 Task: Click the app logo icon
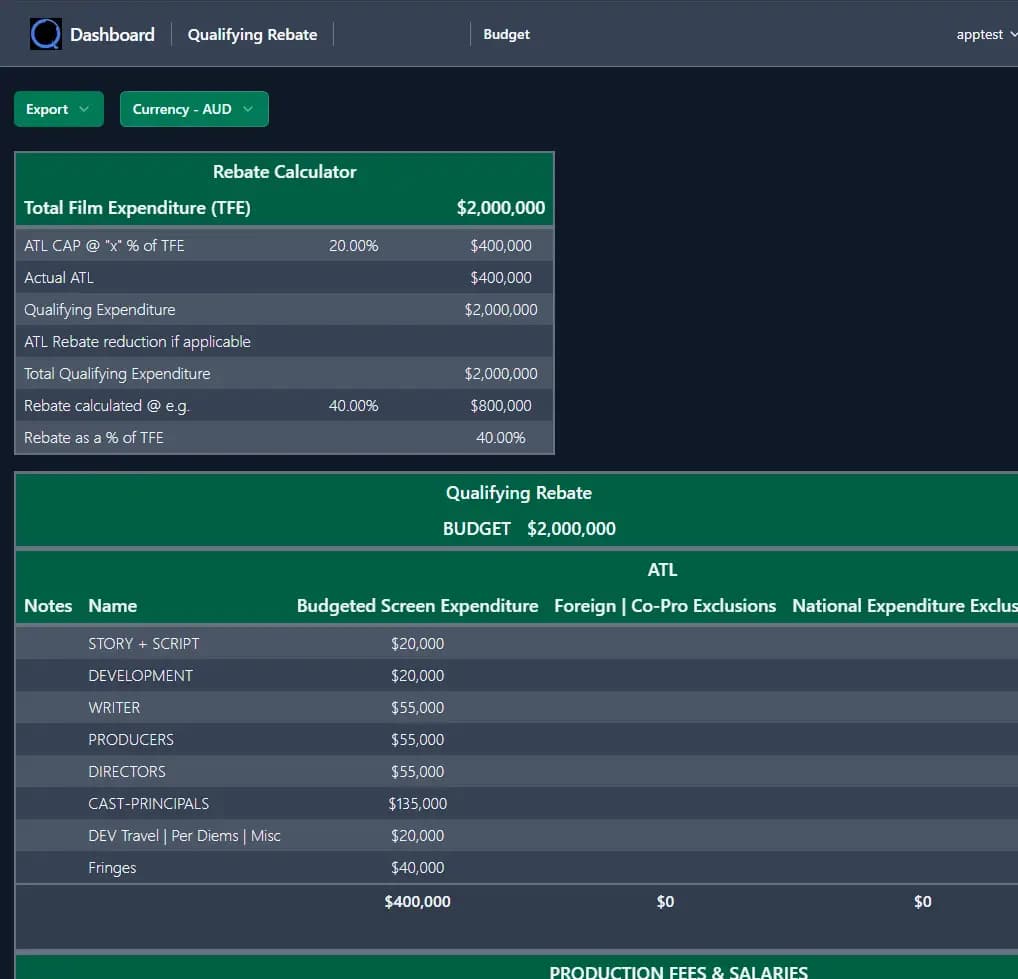[45, 34]
